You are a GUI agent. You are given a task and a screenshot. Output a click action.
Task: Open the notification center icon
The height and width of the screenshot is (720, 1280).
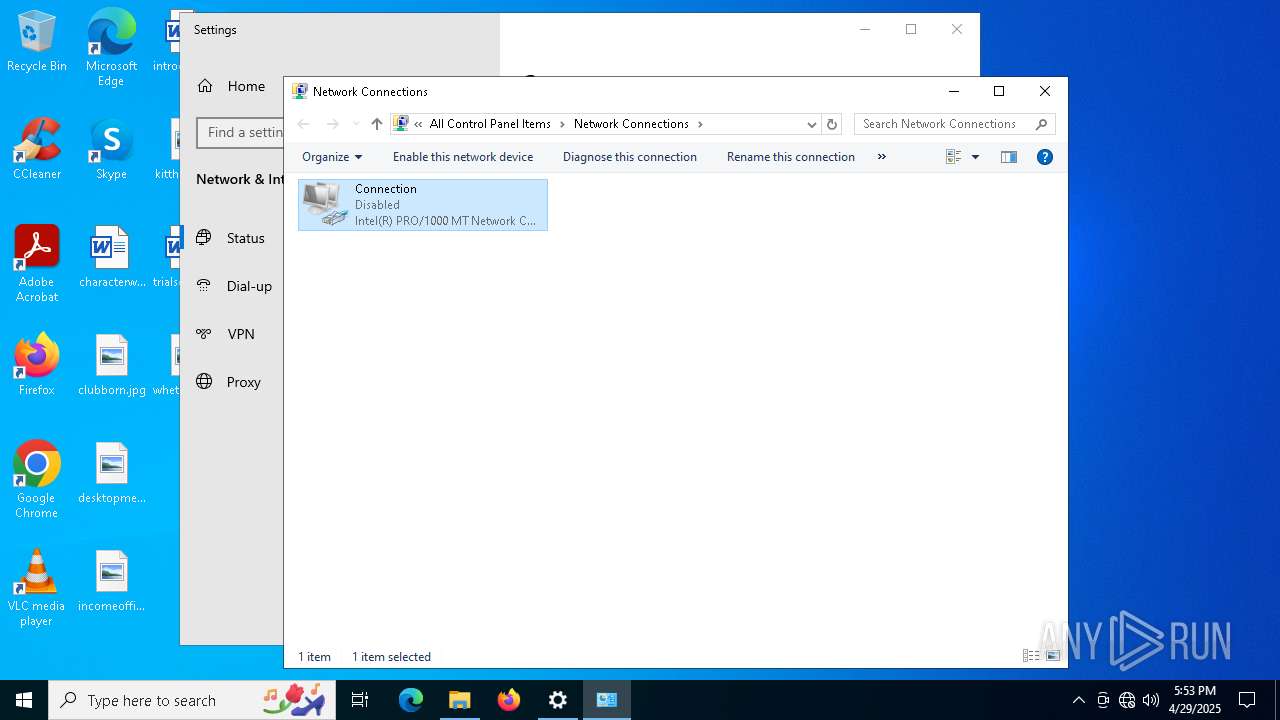click(1247, 700)
